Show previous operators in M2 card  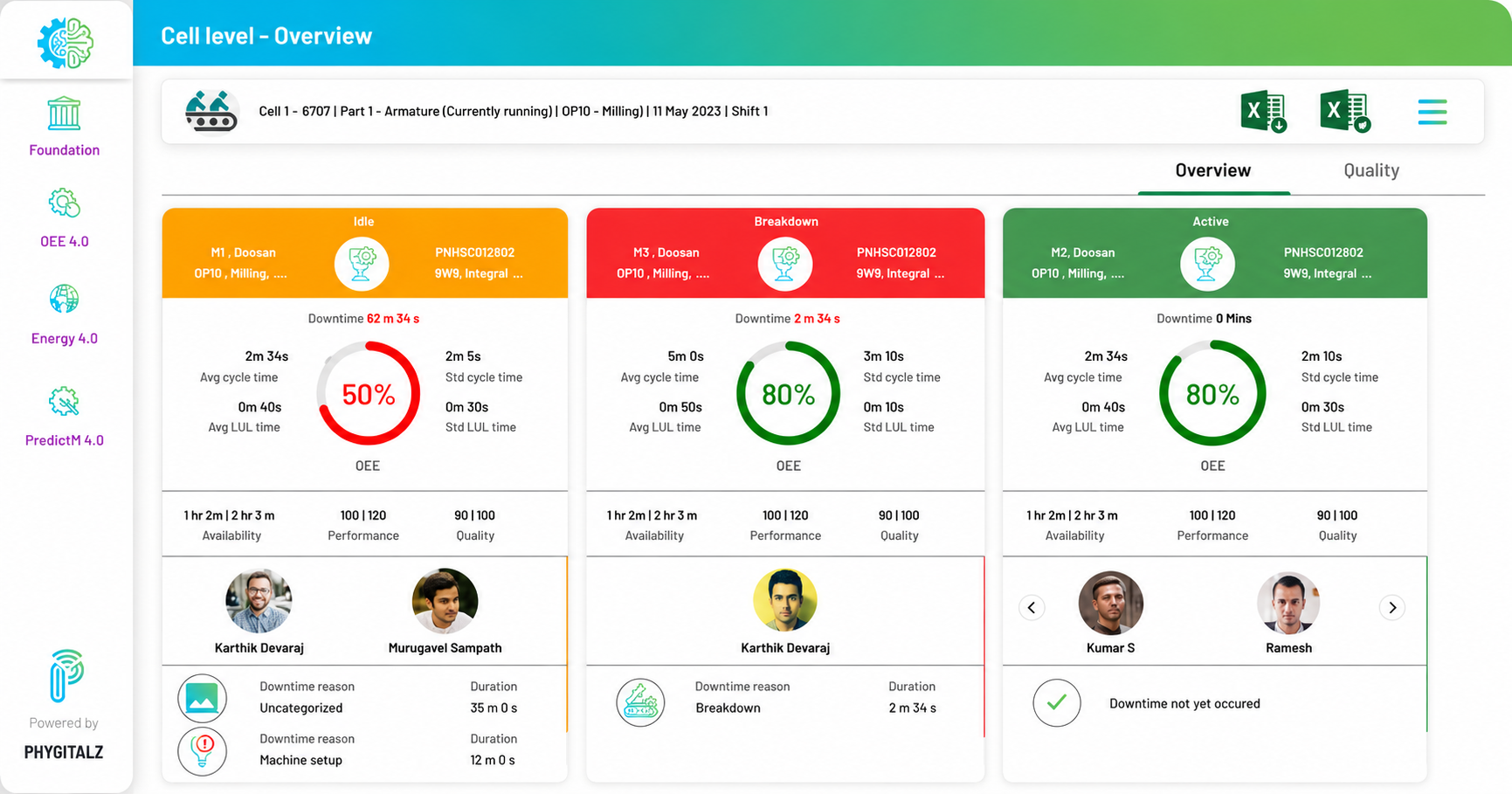(x=1032, y=607)
